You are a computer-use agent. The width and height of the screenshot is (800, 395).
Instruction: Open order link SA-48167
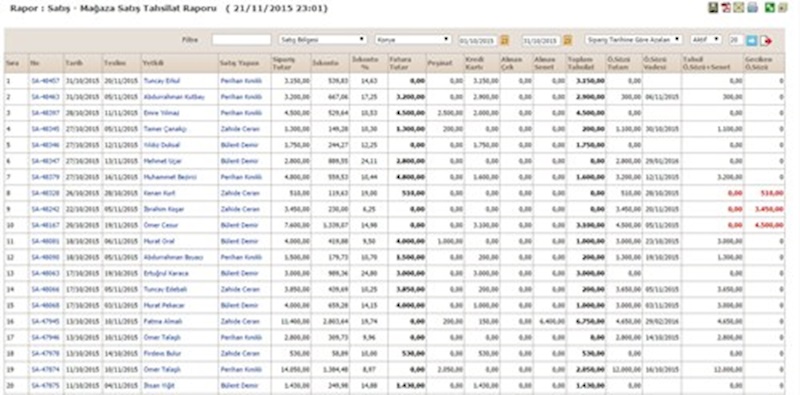(x=45, y=225)
